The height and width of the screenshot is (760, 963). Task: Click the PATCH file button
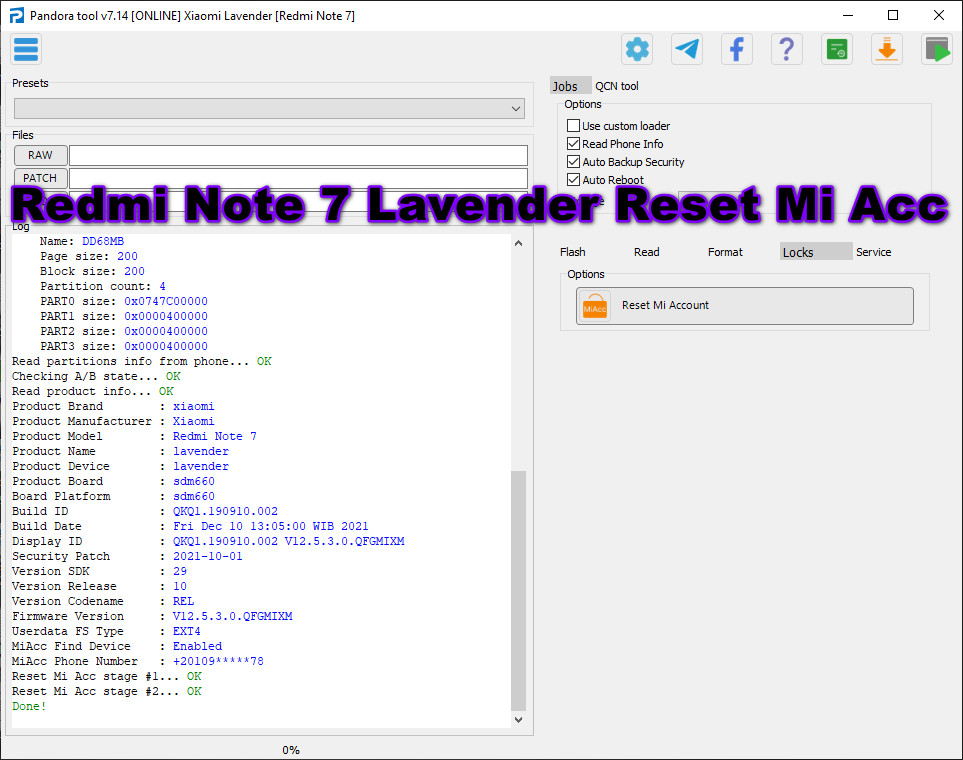click(41, 178)
